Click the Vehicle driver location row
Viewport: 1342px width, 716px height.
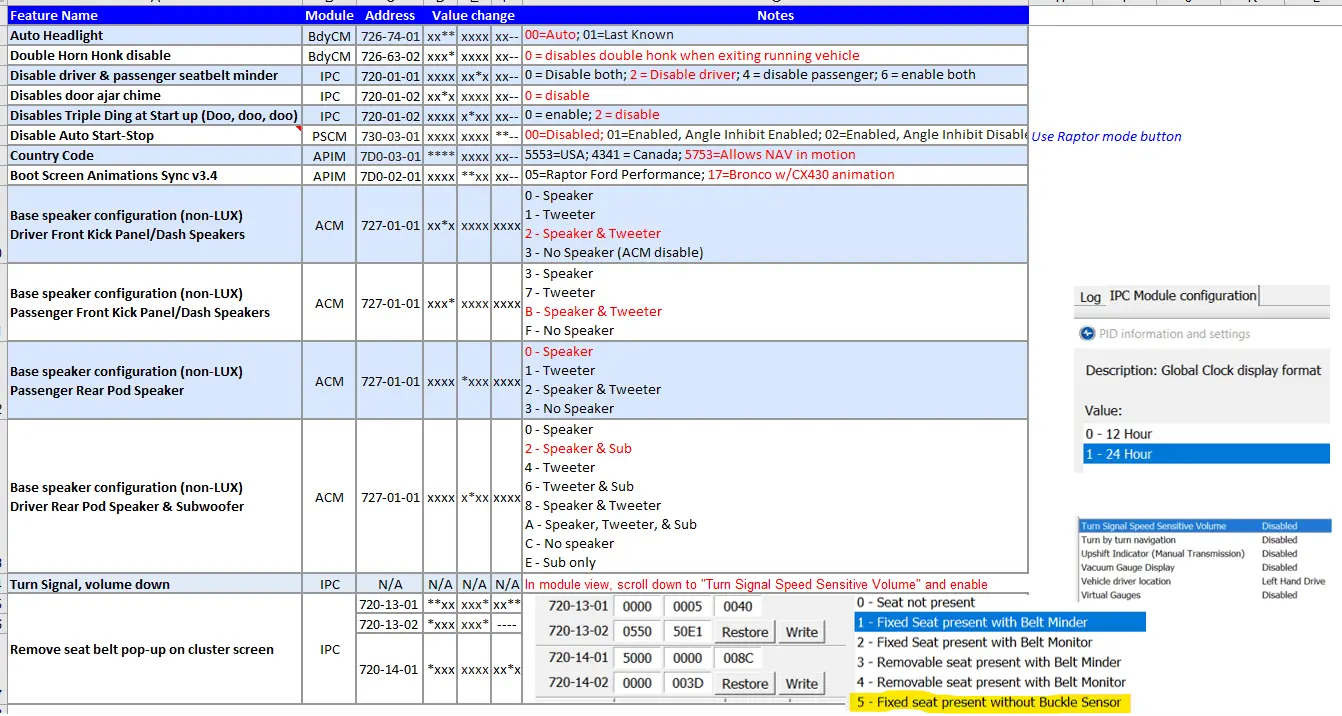point(1126,581)
